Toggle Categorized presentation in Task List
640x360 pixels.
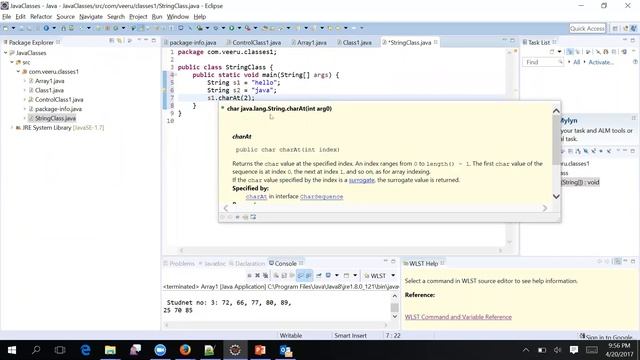click(570, 52)
